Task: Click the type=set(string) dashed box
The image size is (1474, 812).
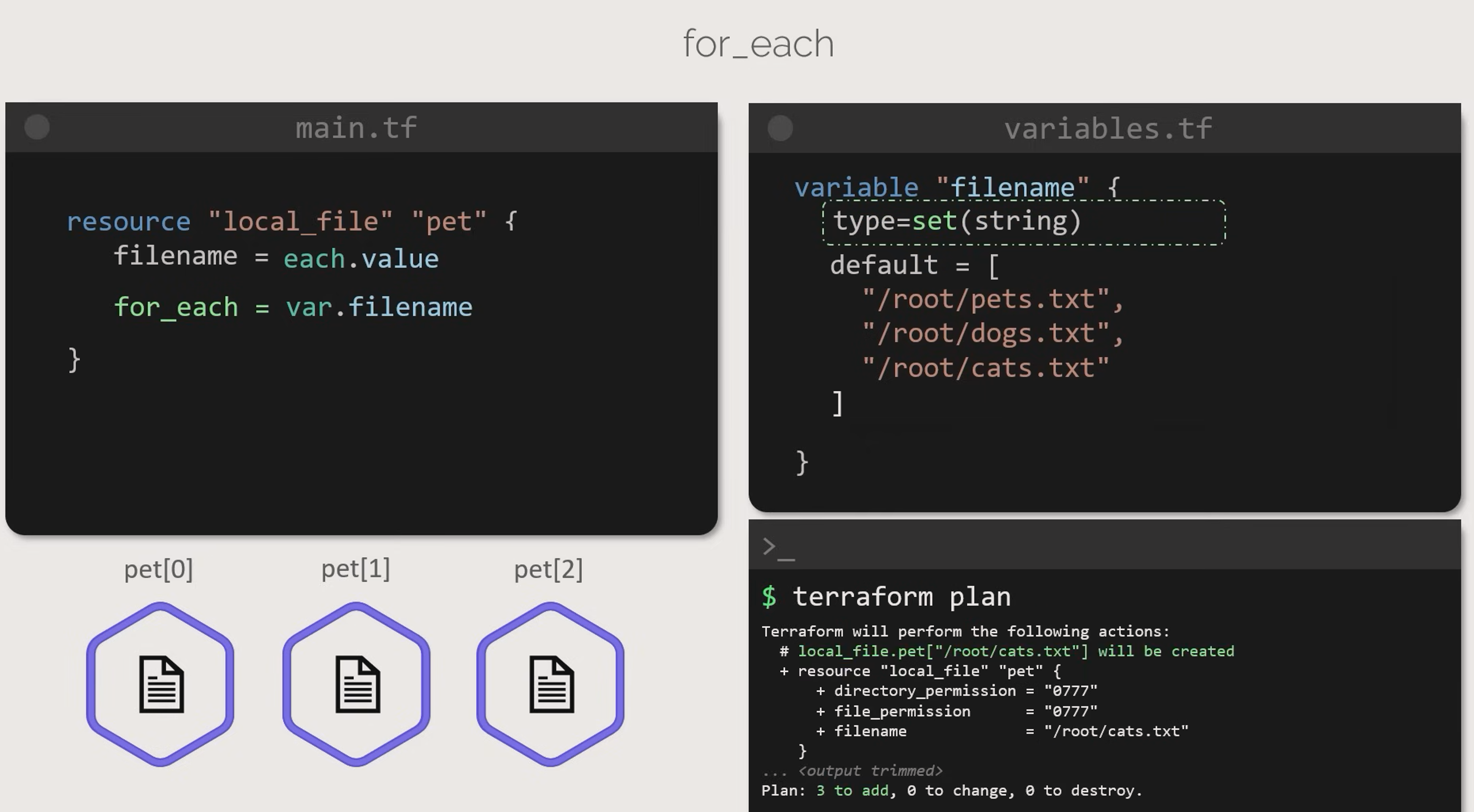Action: [1023, 222]
